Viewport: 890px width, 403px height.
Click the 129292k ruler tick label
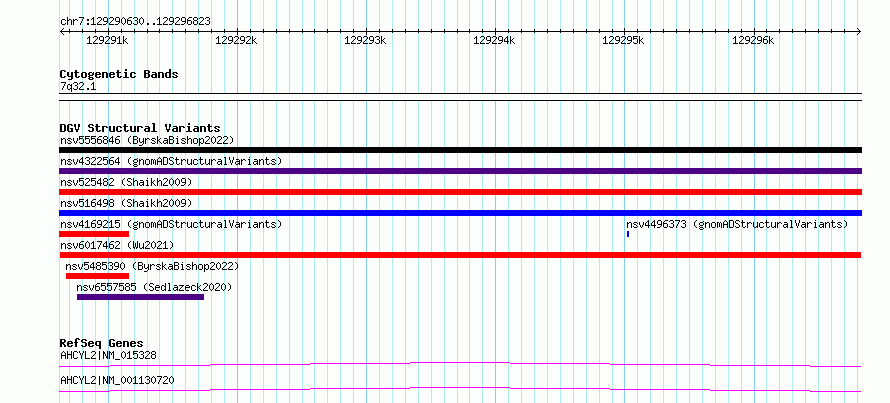point(236,40)
